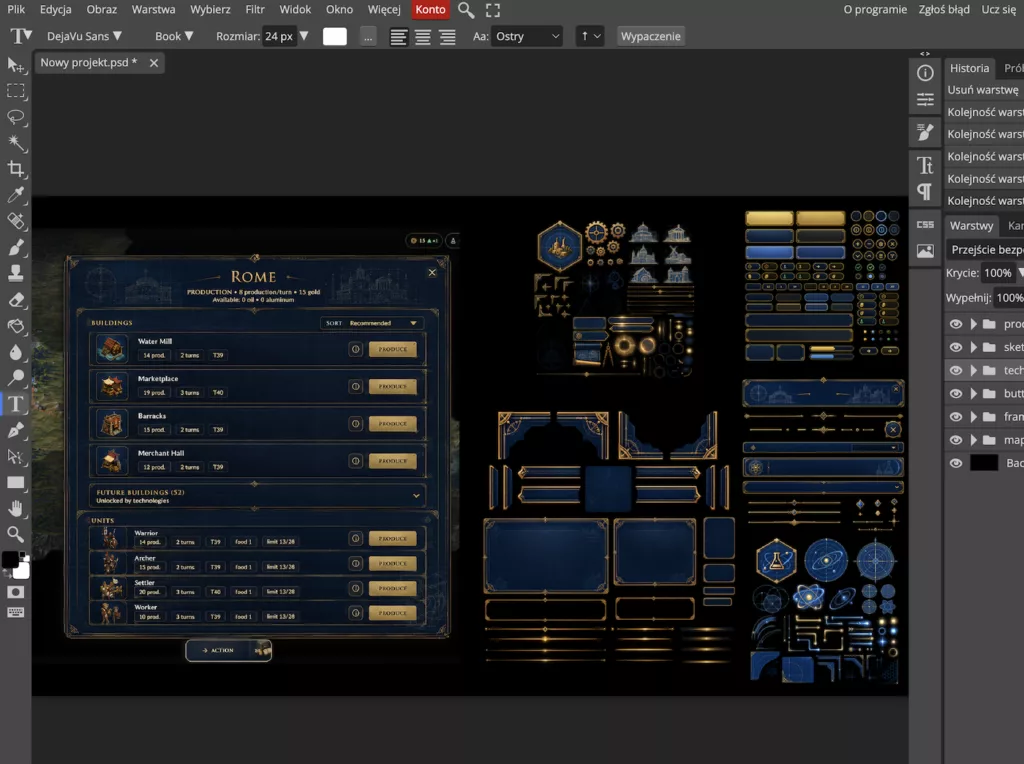Select the Type tool in toolbar

point(16,404)
